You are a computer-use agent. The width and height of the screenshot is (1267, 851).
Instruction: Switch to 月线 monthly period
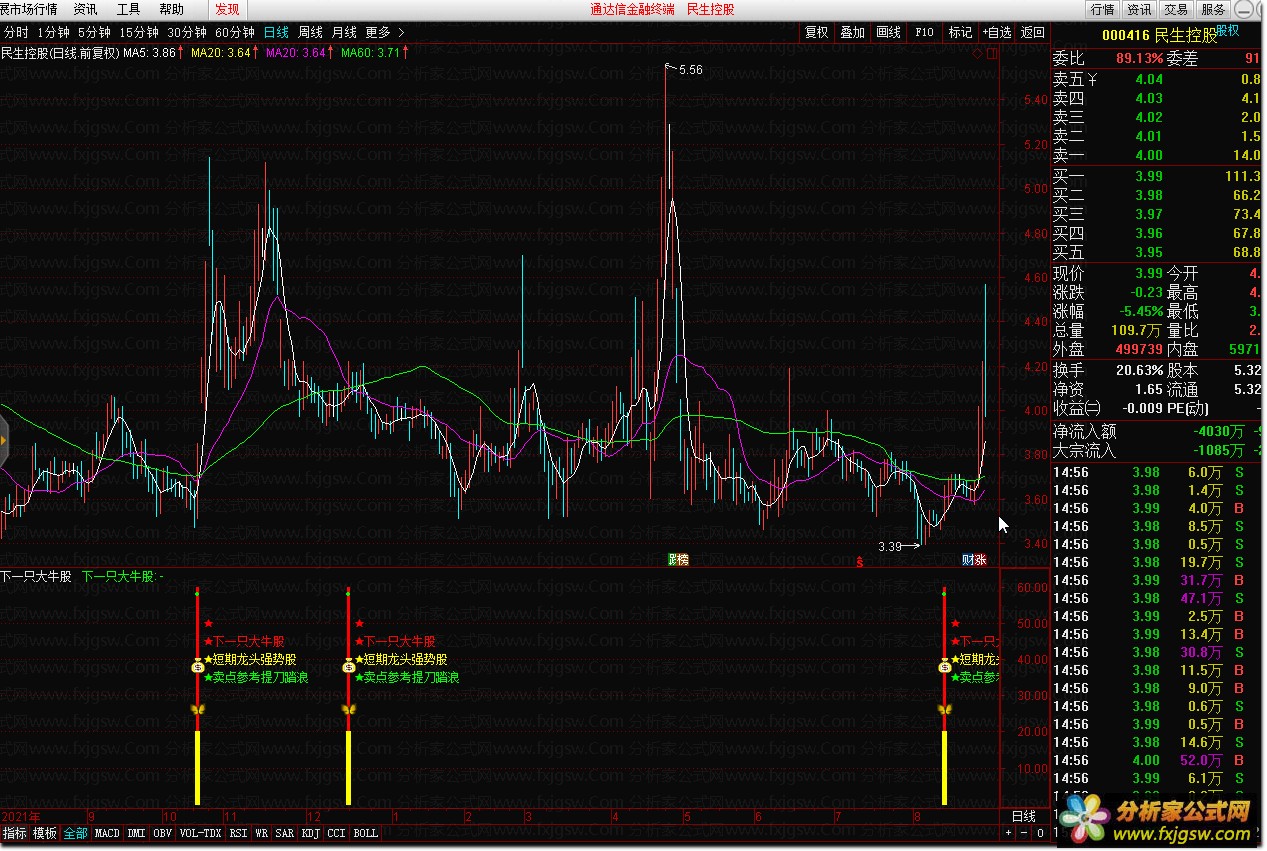344,32
